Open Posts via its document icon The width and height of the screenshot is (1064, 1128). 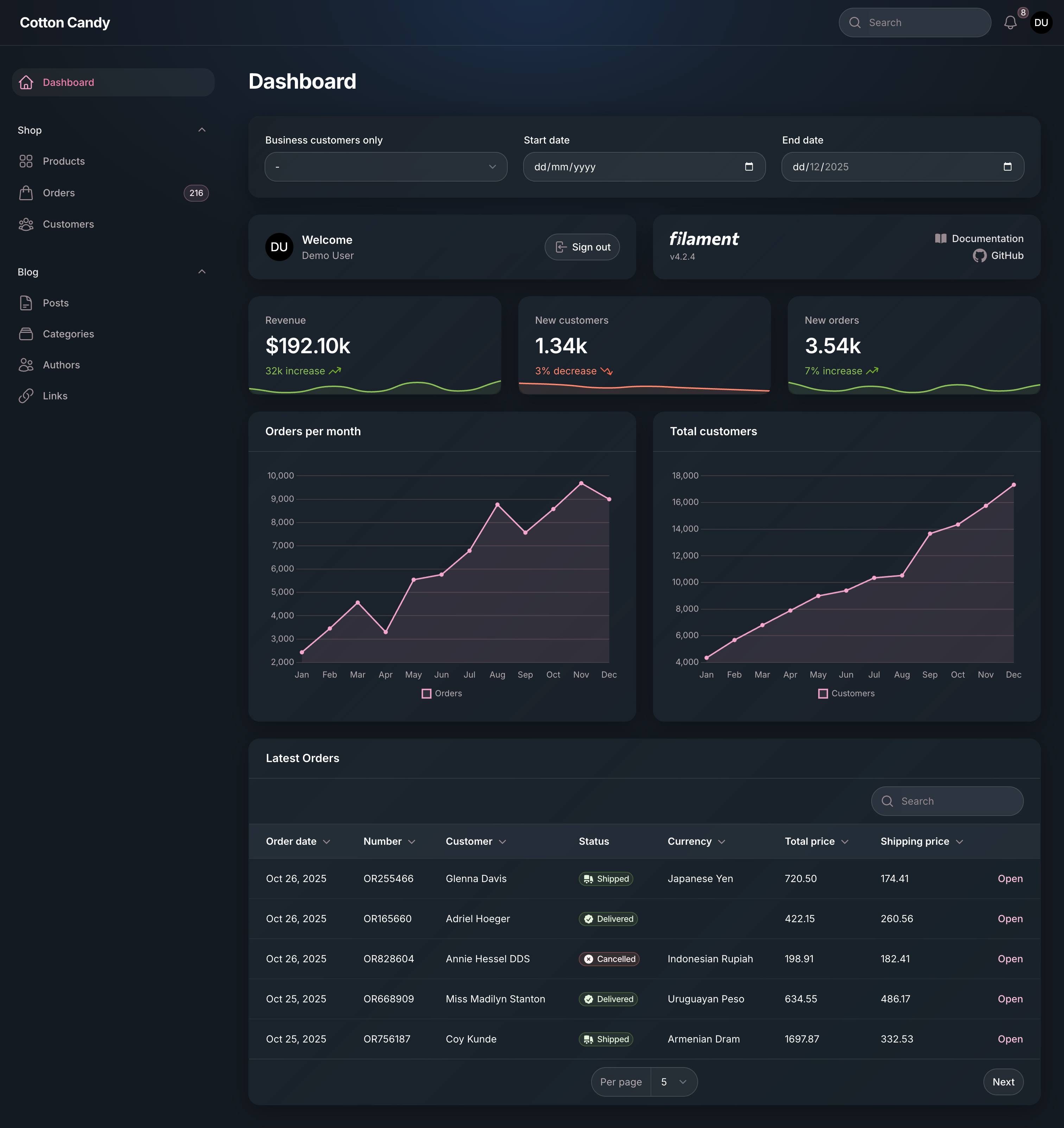click(x=26, y=303)
